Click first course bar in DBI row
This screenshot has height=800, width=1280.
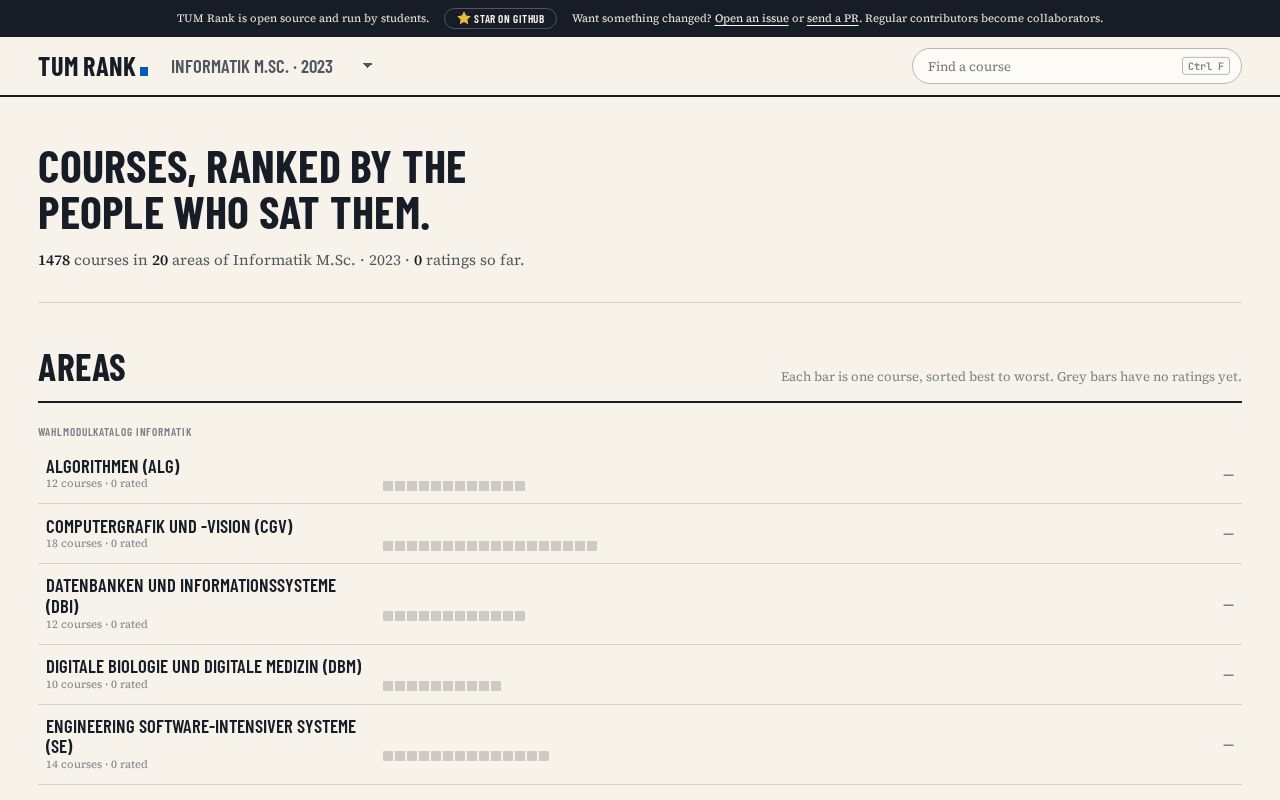point(388,616)
